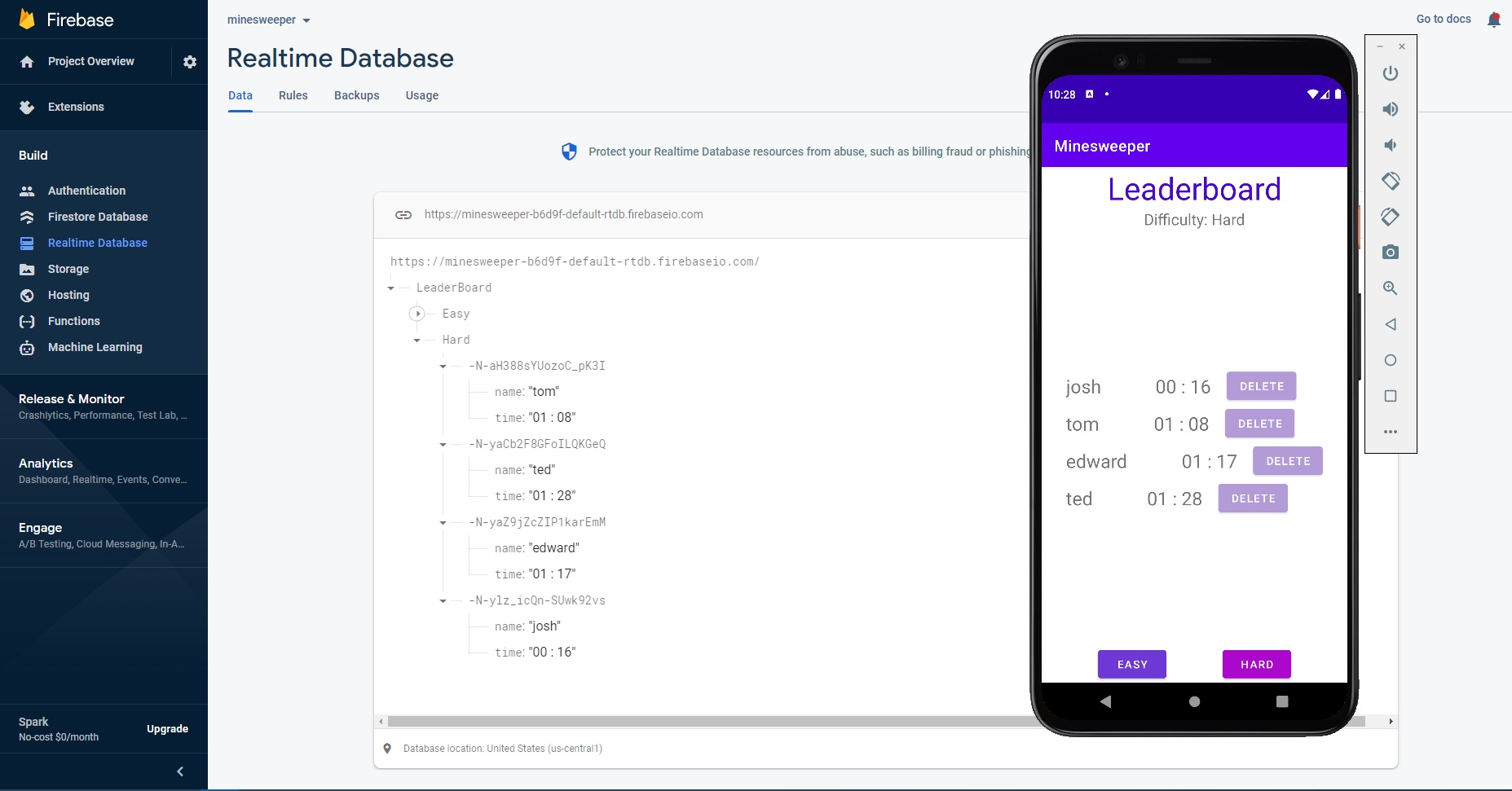Tap the phone's home navigation button

tap(1194, 701)
